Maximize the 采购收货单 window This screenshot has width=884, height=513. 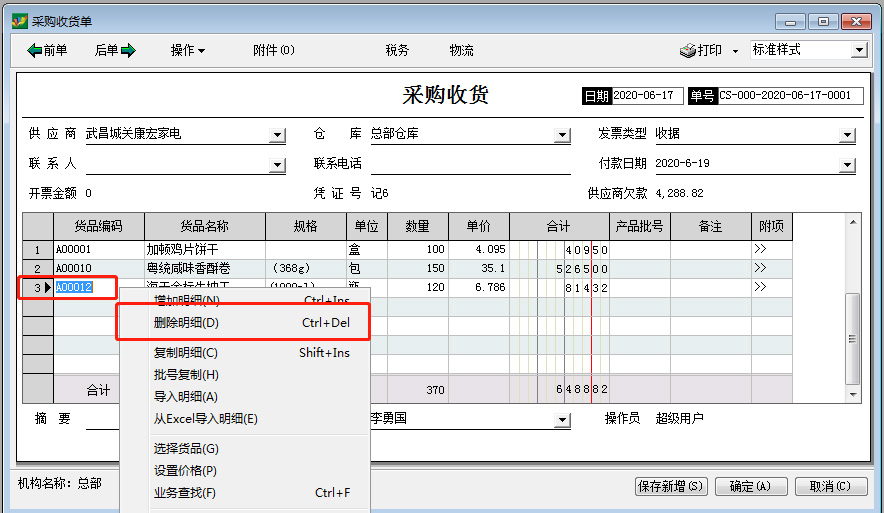coord(823,21)
